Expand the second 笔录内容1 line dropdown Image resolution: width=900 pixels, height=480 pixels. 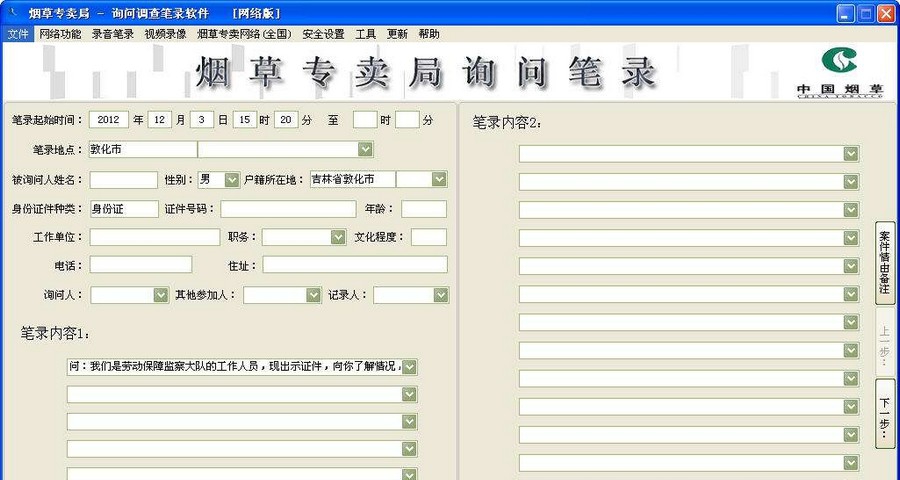tap(409, 394)
